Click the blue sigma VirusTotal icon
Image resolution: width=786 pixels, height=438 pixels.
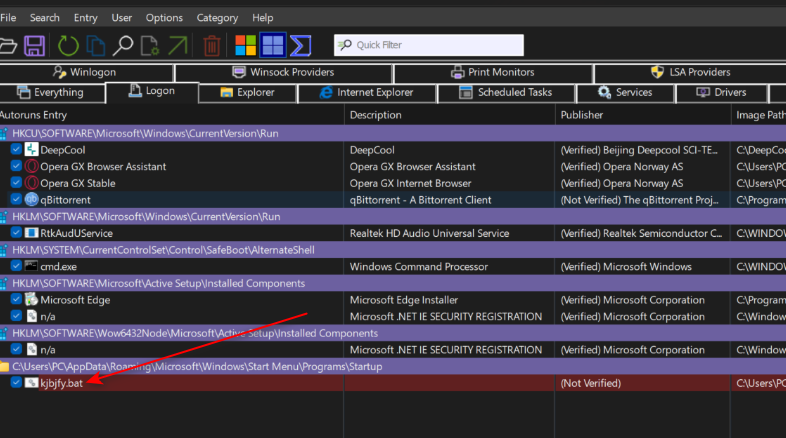(300, 46)
